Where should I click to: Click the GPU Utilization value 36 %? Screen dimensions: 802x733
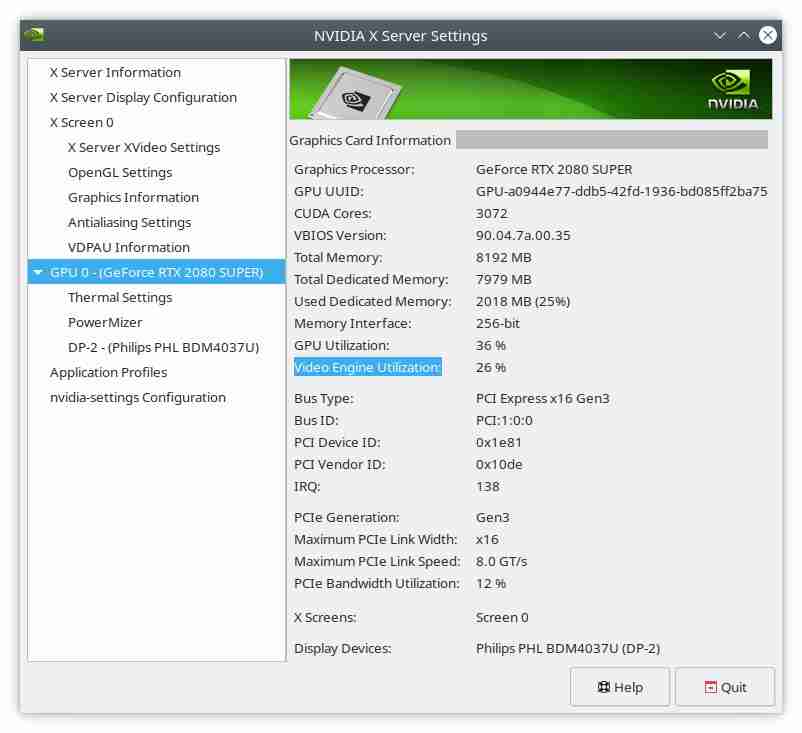tap(491, 346)
